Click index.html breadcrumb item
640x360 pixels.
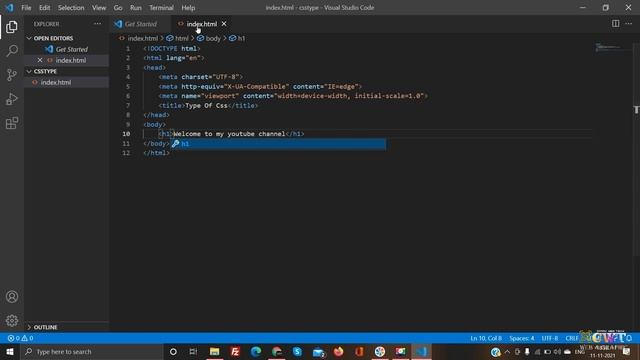142,38
